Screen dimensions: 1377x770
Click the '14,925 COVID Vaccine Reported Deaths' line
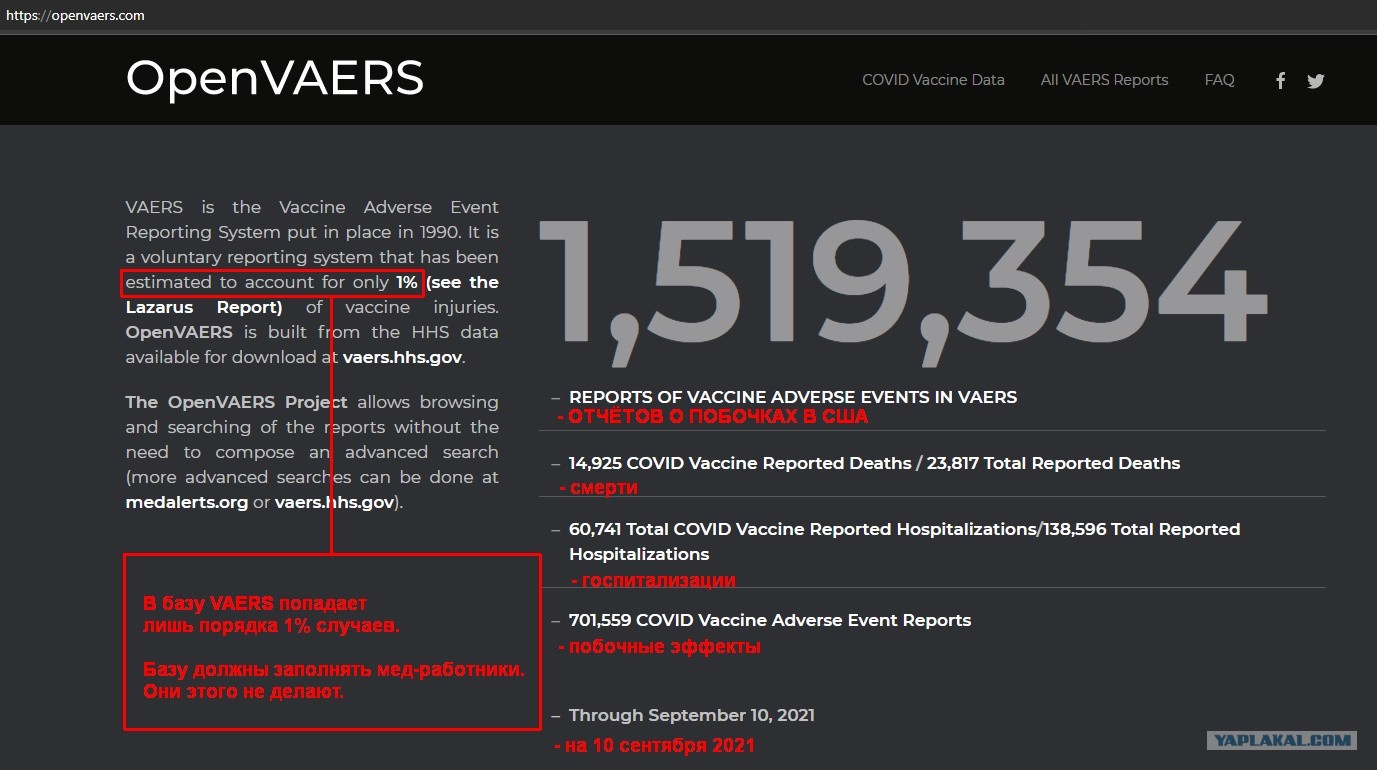coord(875,463)
